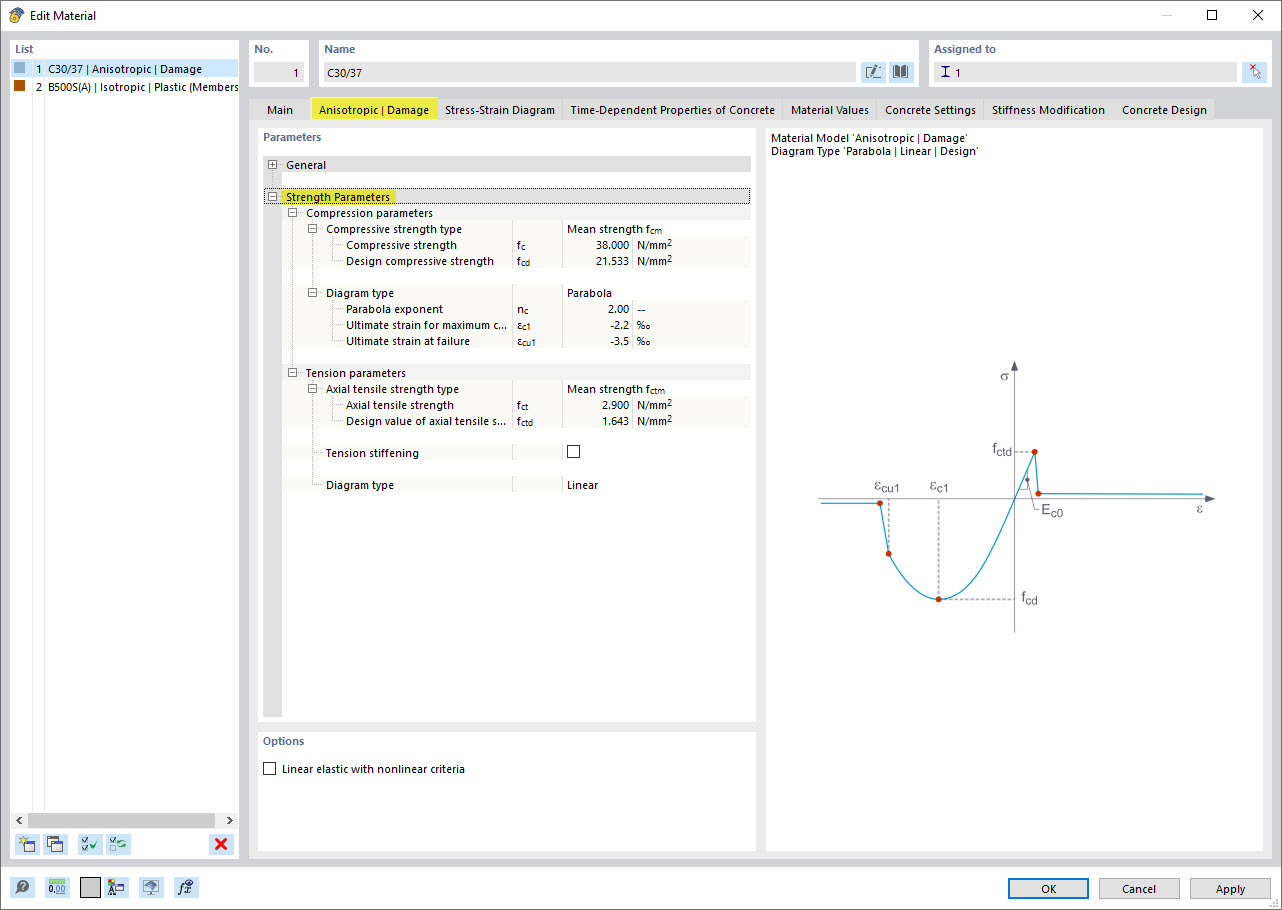Delete the material with the red X icon

(221, 844)
